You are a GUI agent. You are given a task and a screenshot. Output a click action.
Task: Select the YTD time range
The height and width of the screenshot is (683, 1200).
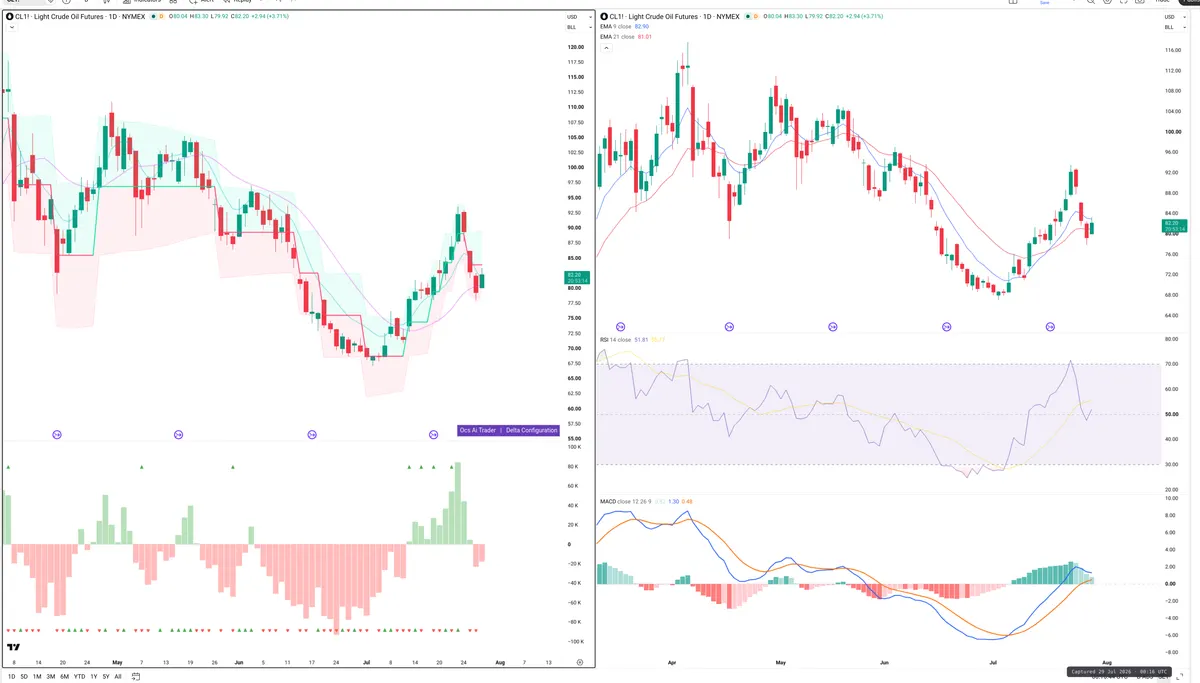click(x=79, y=676)
